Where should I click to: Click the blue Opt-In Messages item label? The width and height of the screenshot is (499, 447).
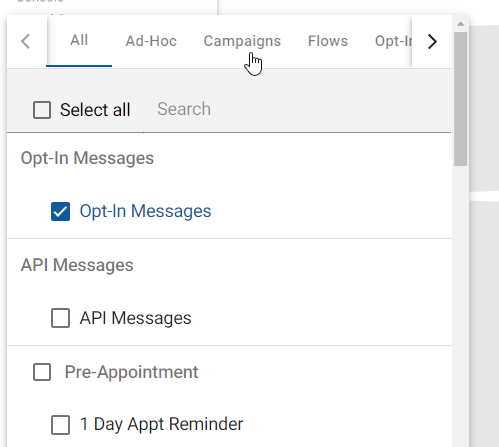(x=145, y=211)
